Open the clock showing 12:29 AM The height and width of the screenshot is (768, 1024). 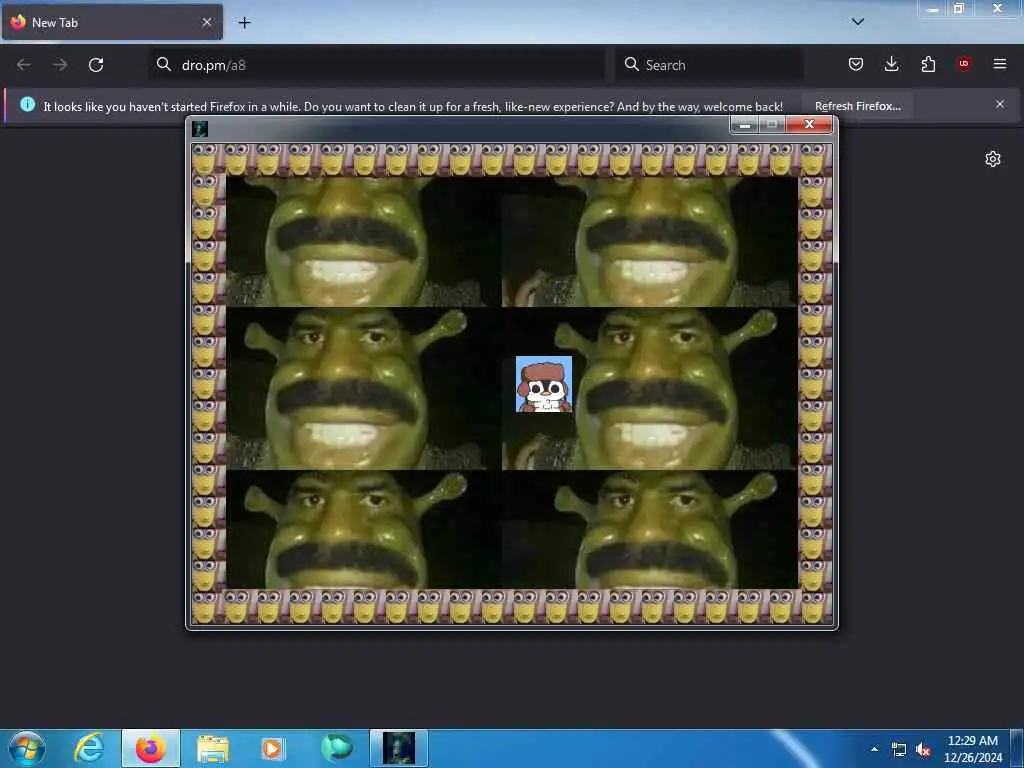click(x=973, y=749)
